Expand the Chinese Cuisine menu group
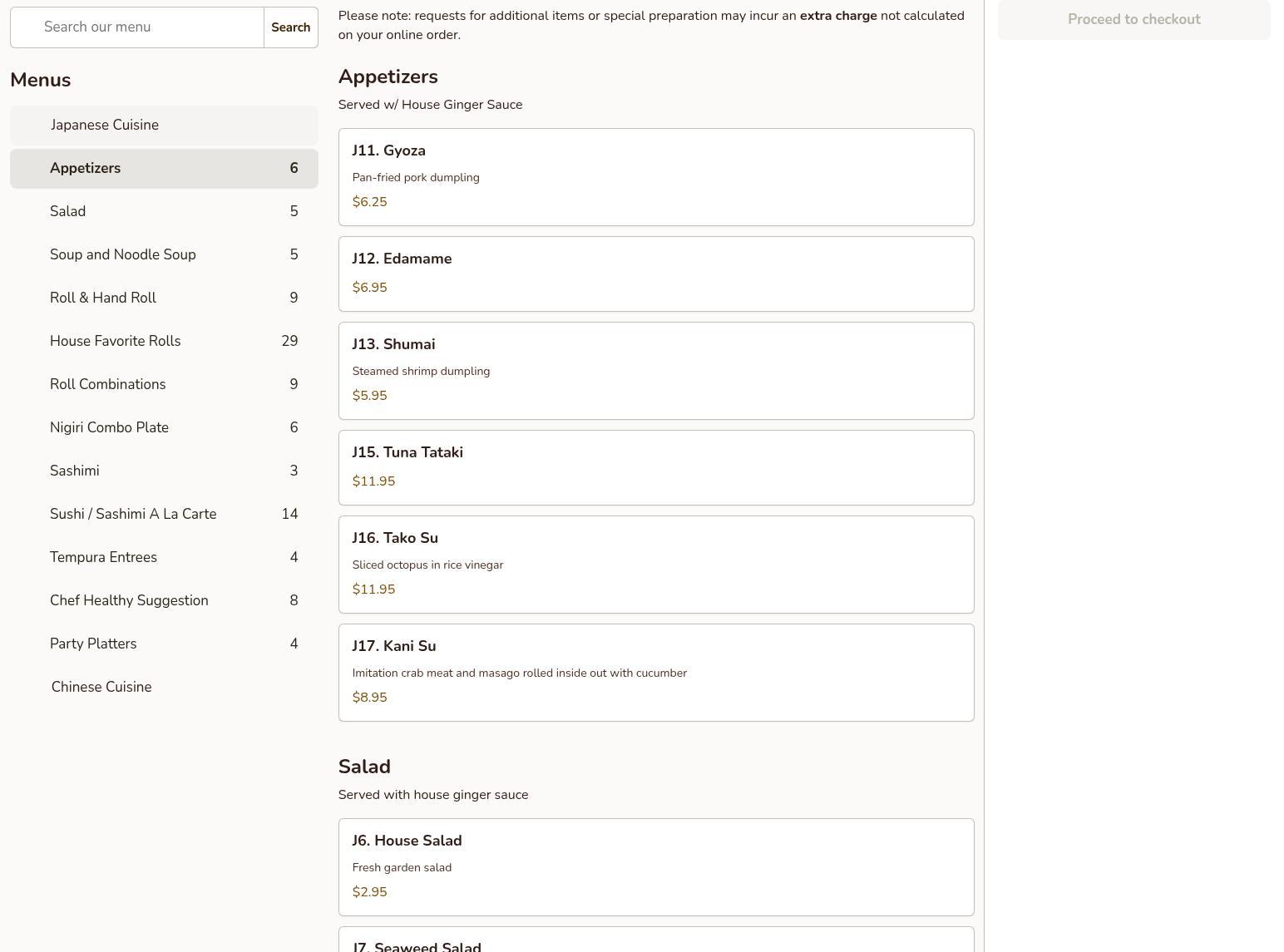The image size is (1284, 952). 164,687
